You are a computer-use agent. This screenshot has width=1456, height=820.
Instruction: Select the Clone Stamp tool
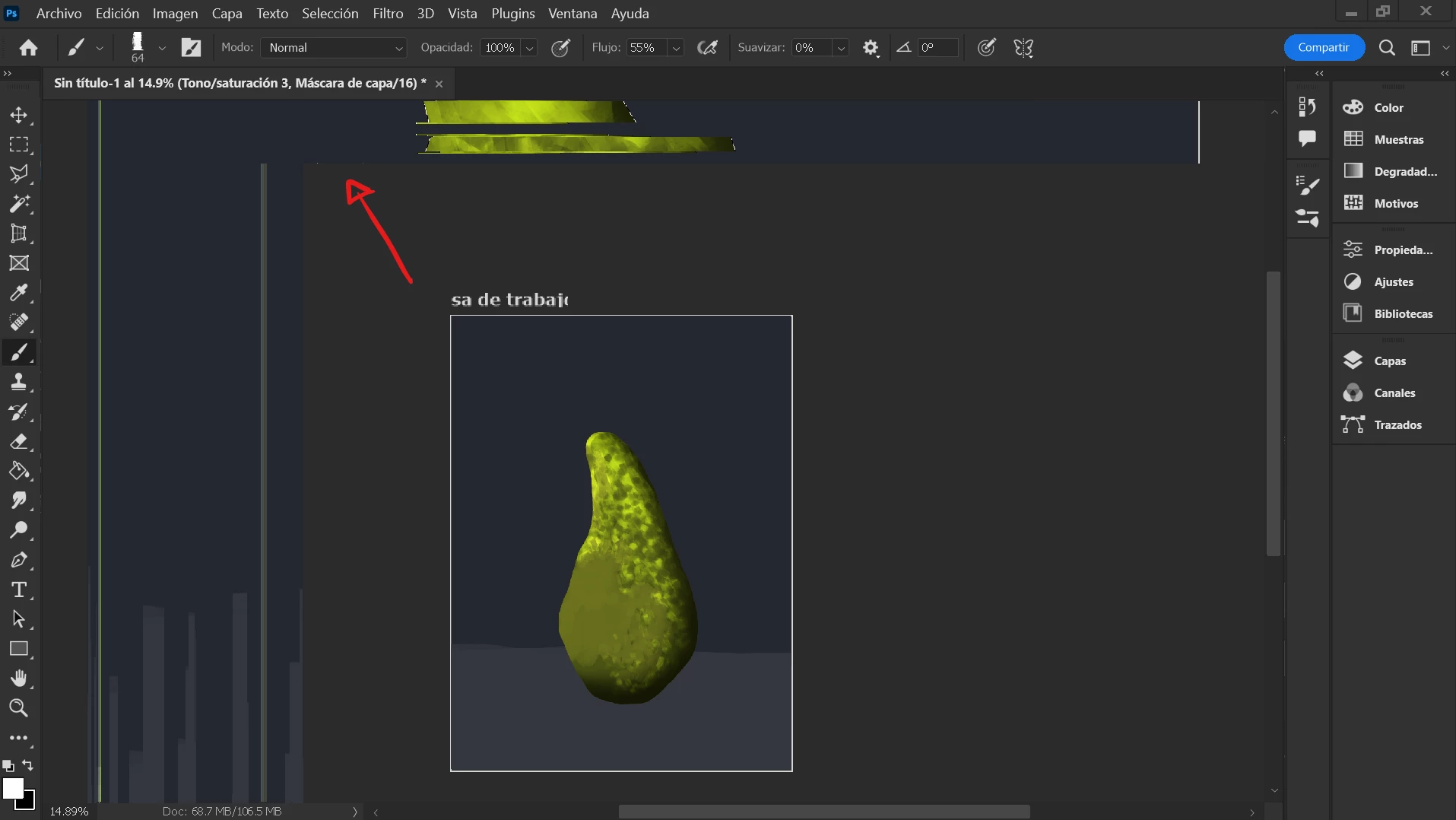point(19,382)
